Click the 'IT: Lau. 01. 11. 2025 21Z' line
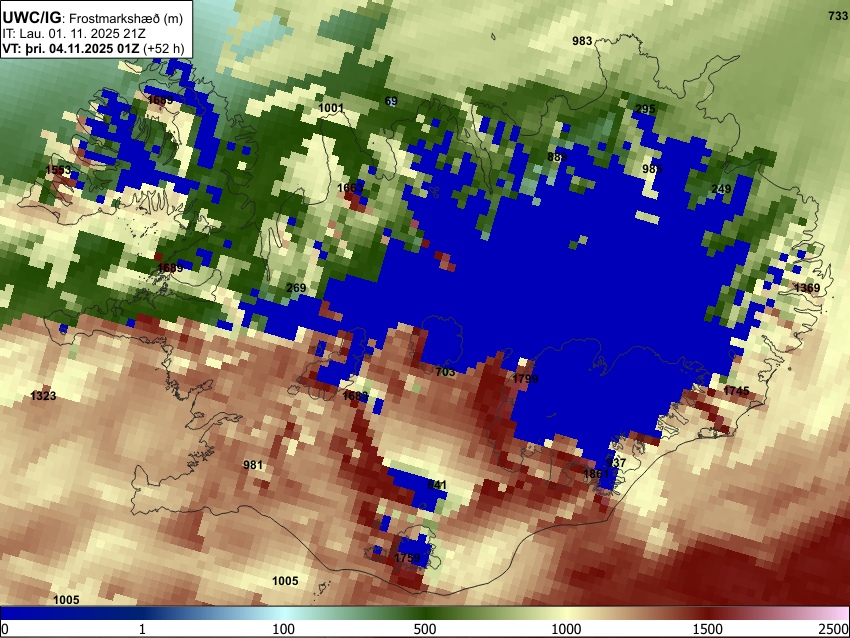This screenshot has width=850, height=638. pyautogui.click(x=74, y=34)
